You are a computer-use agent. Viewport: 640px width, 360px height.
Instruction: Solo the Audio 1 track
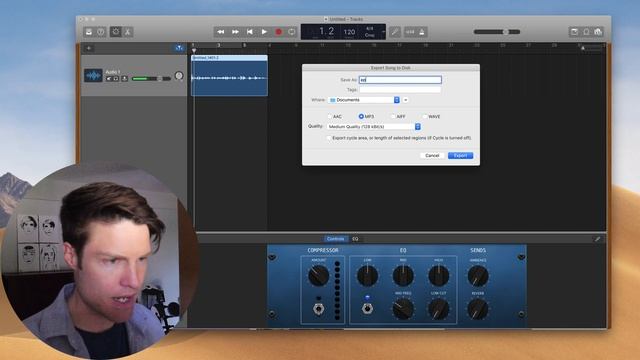116,79
